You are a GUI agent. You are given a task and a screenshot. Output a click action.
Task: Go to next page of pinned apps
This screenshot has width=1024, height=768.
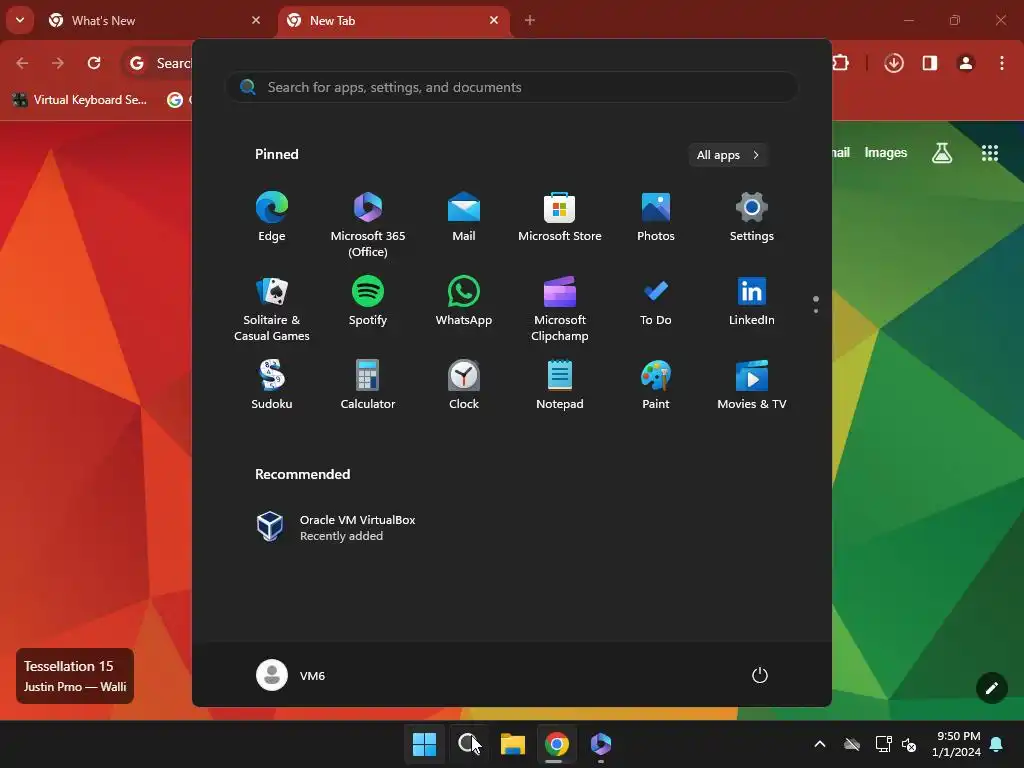[816, 311]
